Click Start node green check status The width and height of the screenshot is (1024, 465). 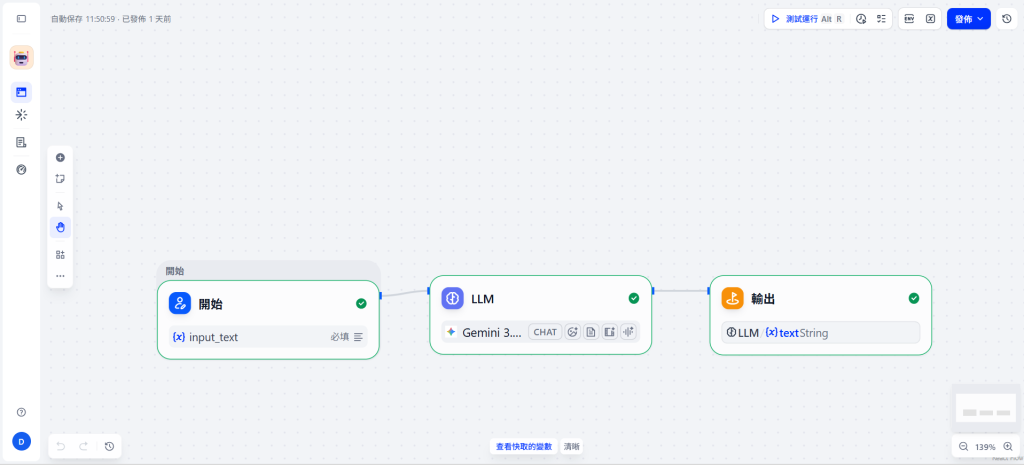pos(361,303)
